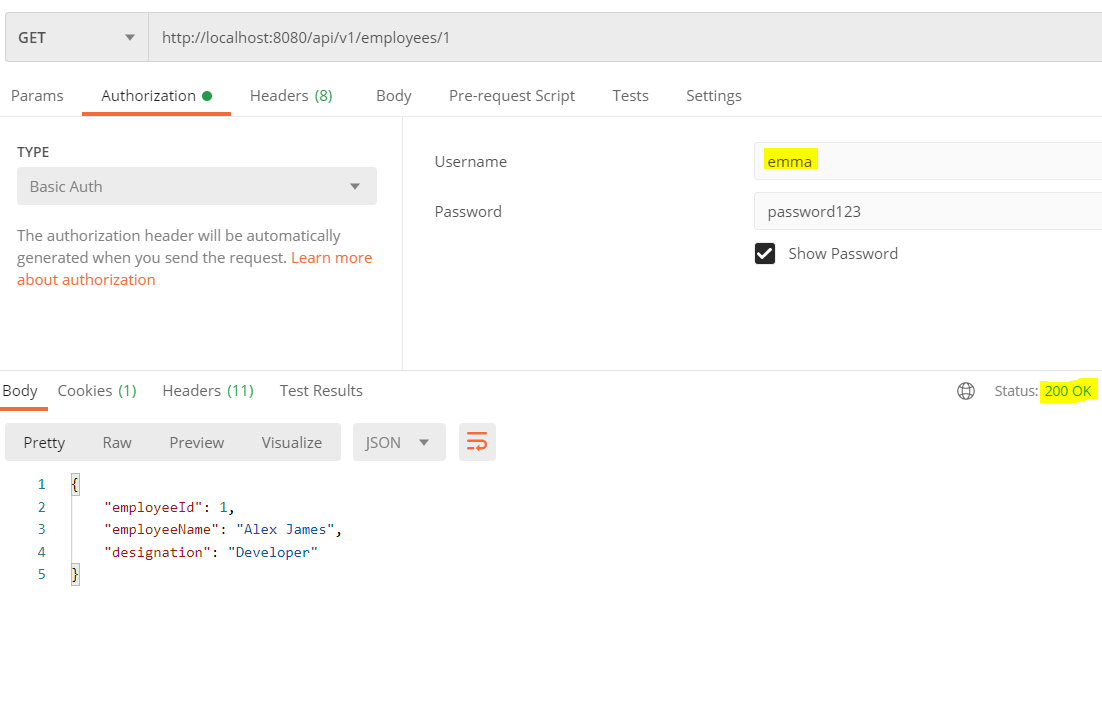Expand the Basic Auth type dropdown
The width and height of the screenshot is (1102, 716).
pos(196,187)
